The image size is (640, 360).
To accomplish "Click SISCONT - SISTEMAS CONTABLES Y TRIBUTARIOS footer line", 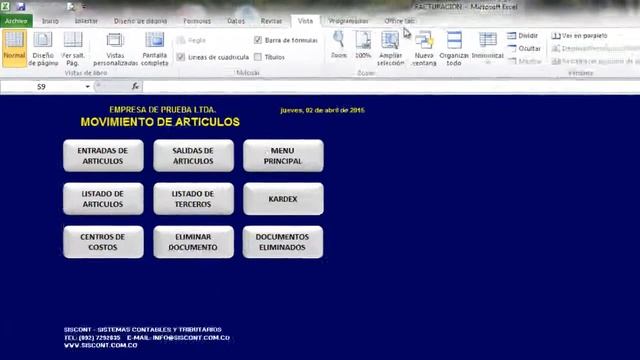I will pos(142,329).
